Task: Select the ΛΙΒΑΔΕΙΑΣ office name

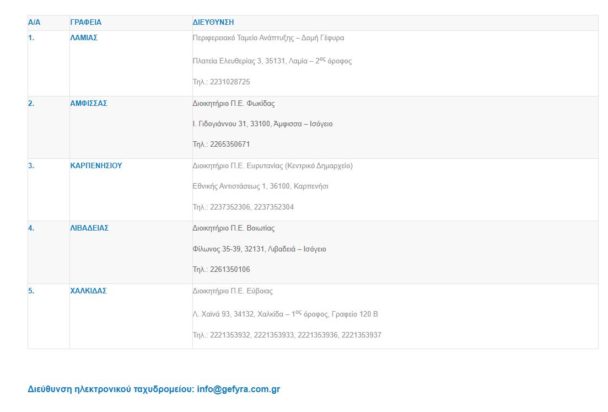Action: (89, 228)
